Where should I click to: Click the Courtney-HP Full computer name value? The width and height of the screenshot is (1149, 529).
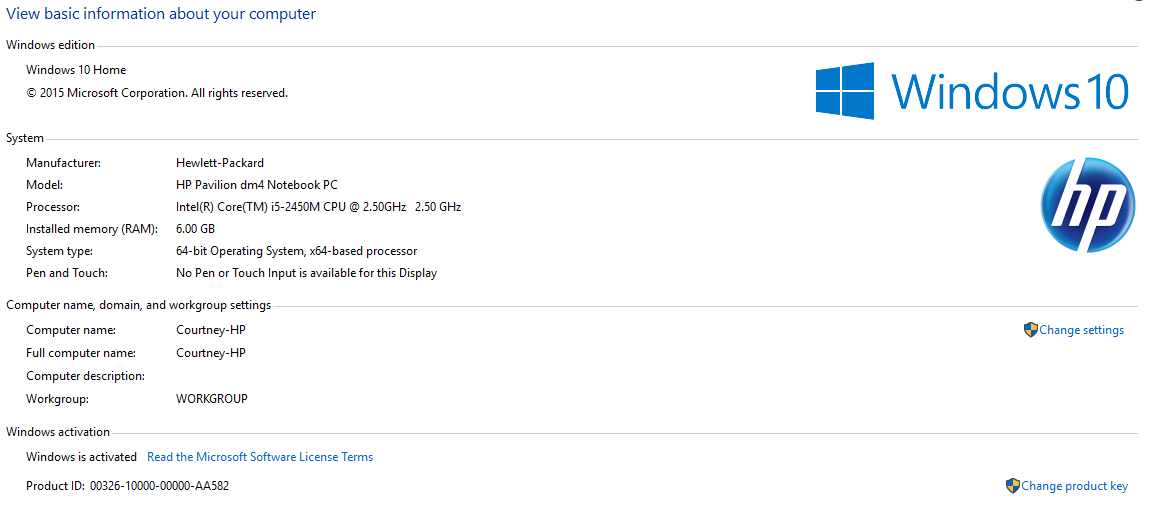[210, 353]
